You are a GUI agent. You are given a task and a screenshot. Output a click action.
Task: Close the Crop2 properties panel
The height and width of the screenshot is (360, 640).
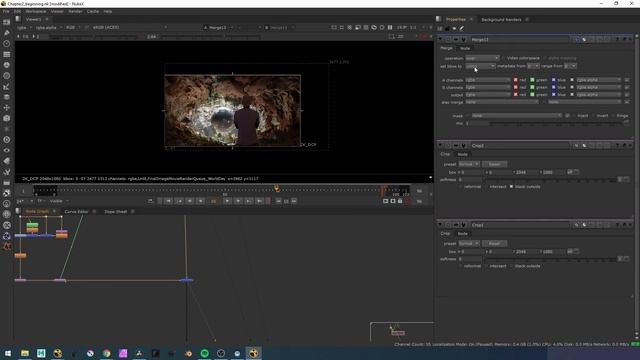[630, 145]
